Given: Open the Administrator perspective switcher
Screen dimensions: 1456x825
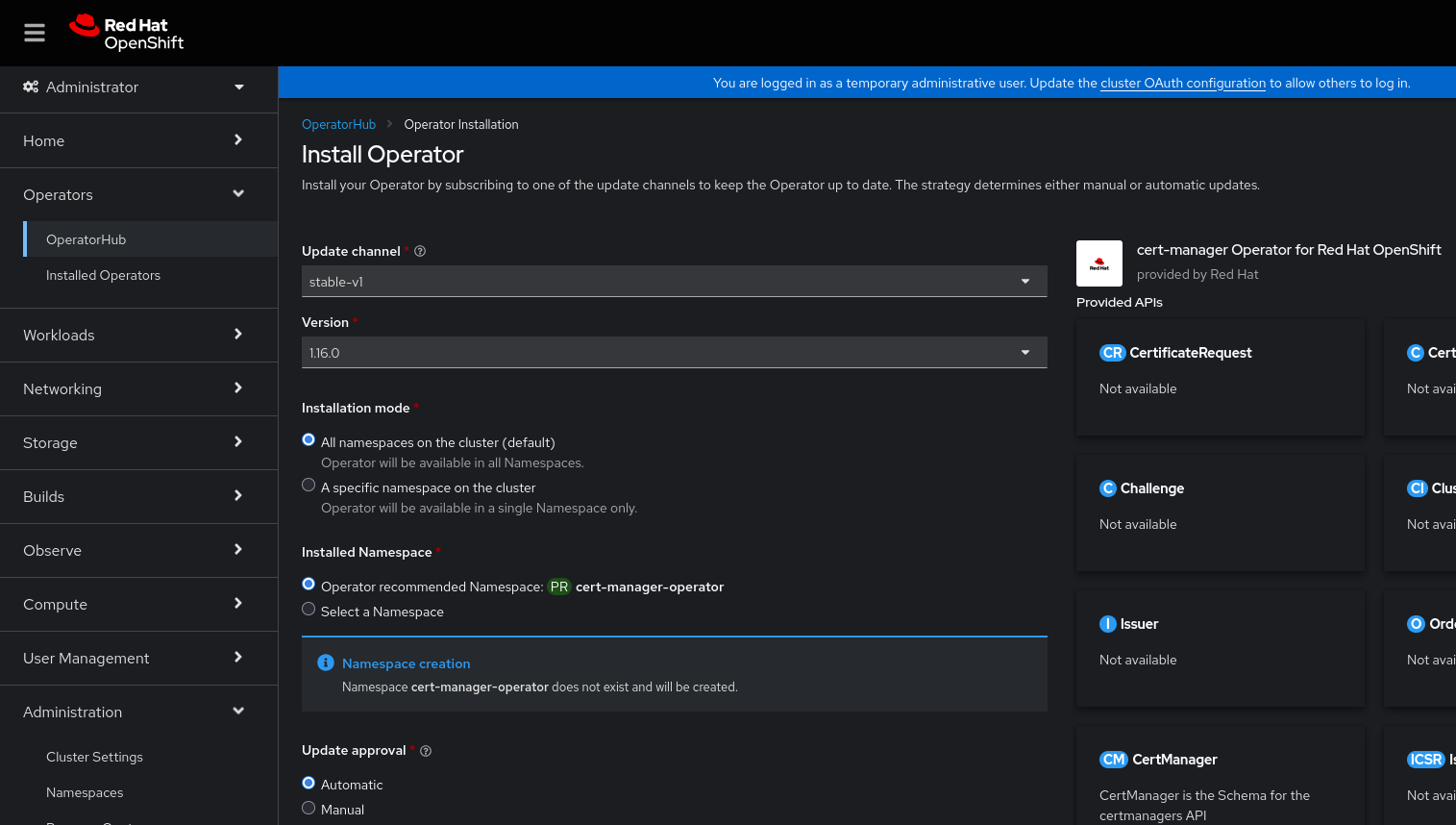Looking at the screenshot, I should click(x=135, y=87).
